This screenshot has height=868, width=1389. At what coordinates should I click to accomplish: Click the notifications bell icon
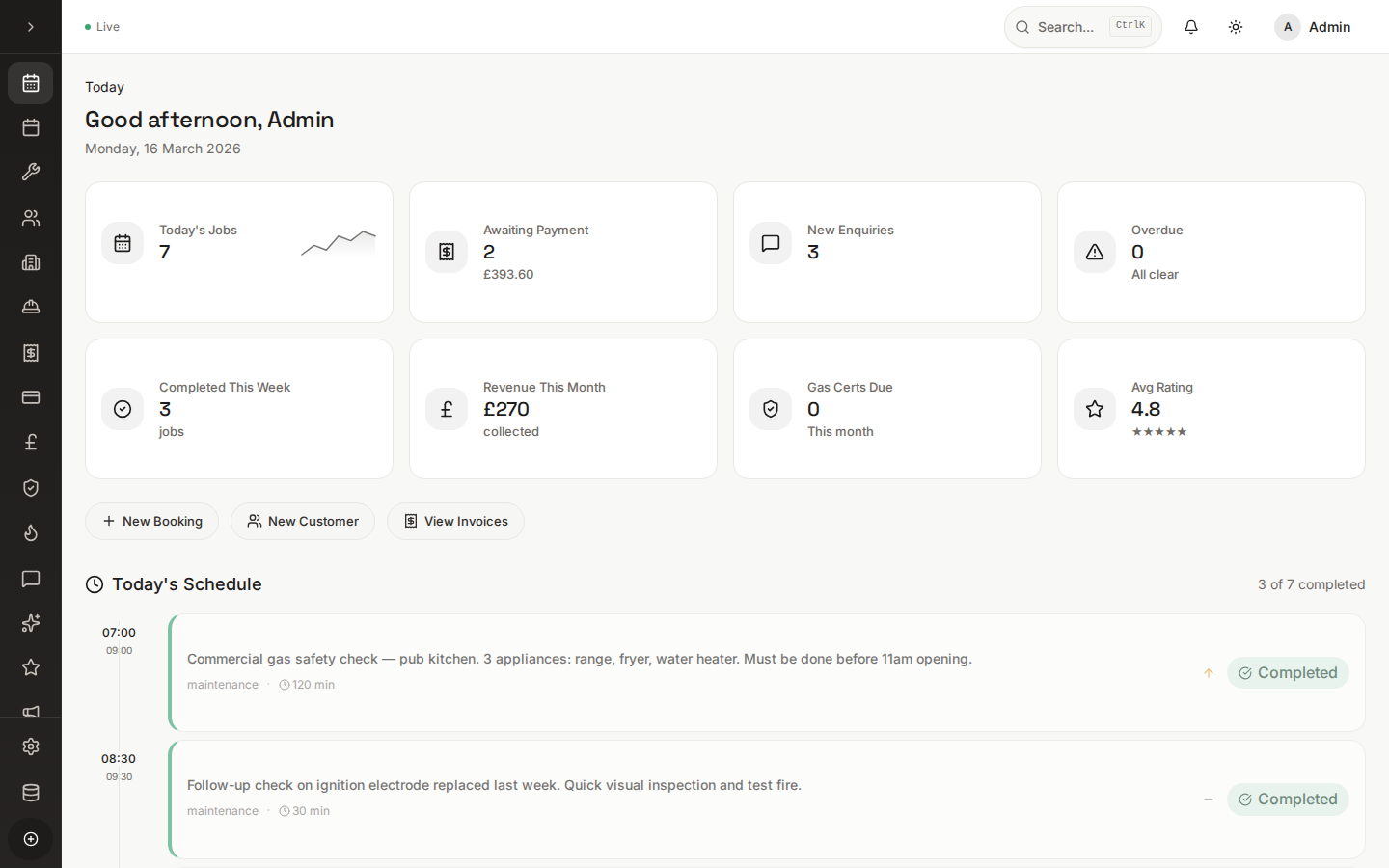click(x=1190, y=26)
